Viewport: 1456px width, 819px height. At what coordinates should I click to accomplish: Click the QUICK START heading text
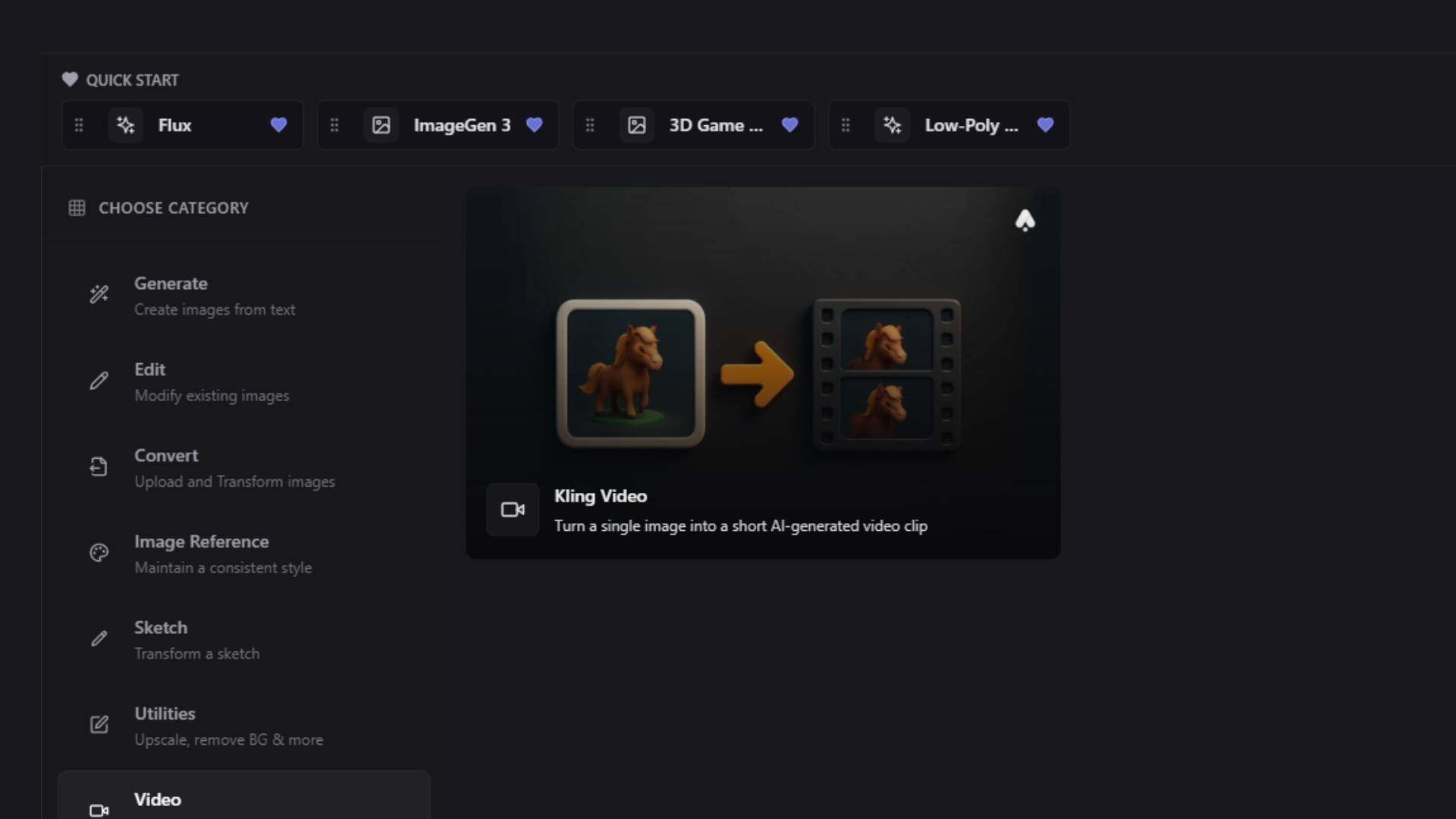133,80
